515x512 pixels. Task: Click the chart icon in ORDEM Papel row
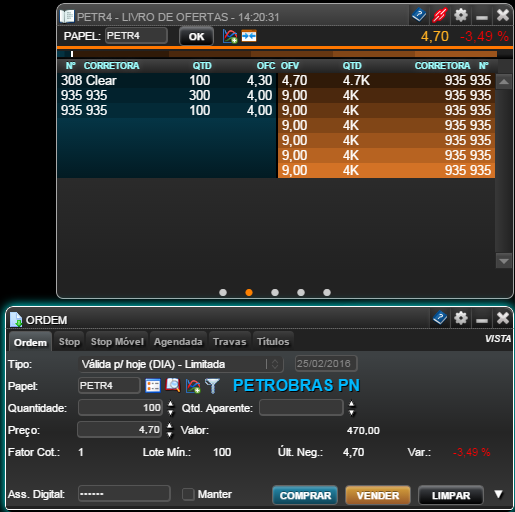193,386
